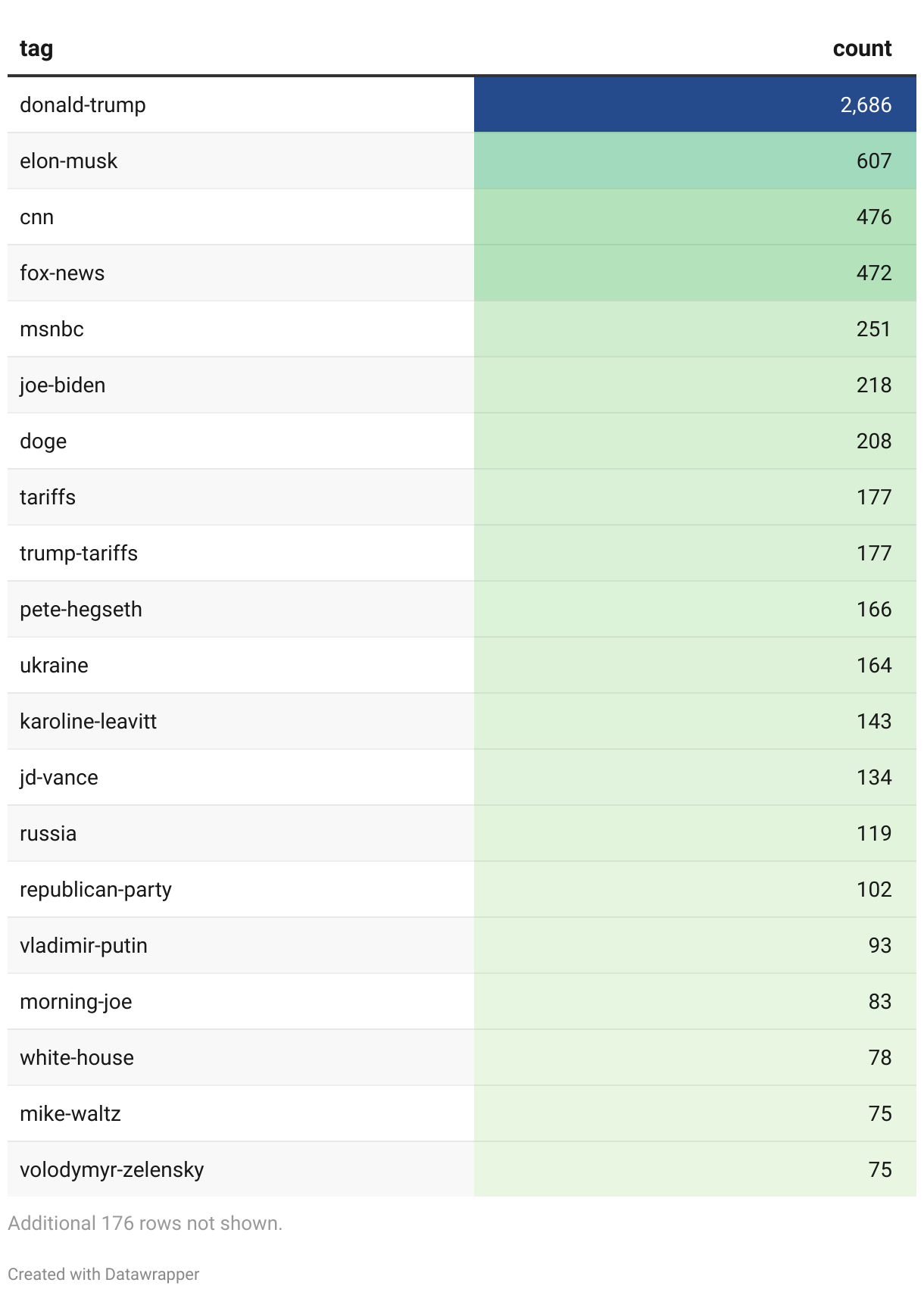Select the jd-vance row label
The height and width of the screenshot is (1292, 924).
pyautogui.click(x=59, y=777)
